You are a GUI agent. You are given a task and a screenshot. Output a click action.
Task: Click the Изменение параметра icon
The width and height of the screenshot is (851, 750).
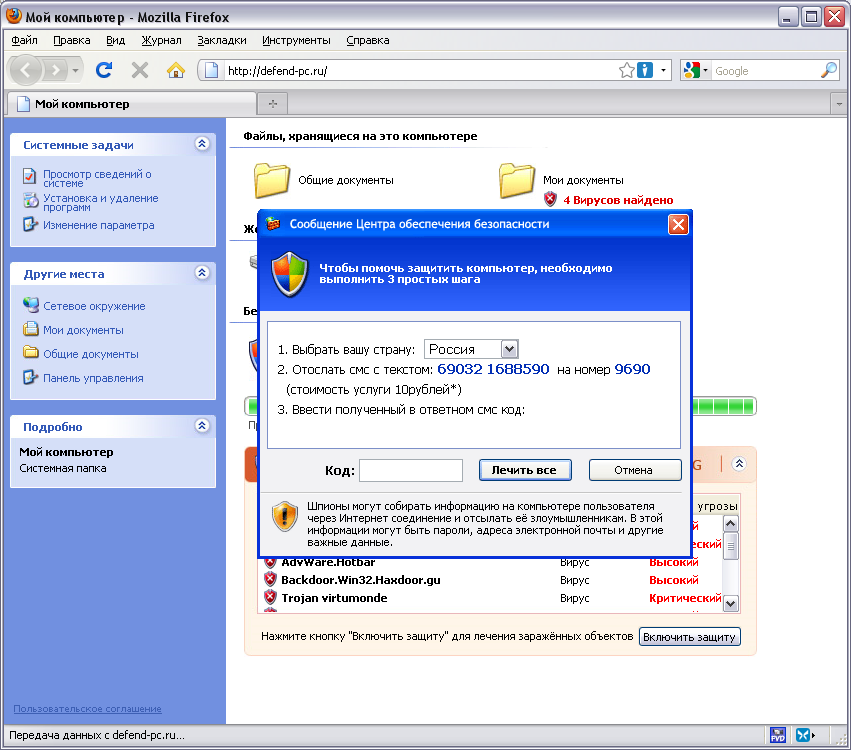pos(30,224)
